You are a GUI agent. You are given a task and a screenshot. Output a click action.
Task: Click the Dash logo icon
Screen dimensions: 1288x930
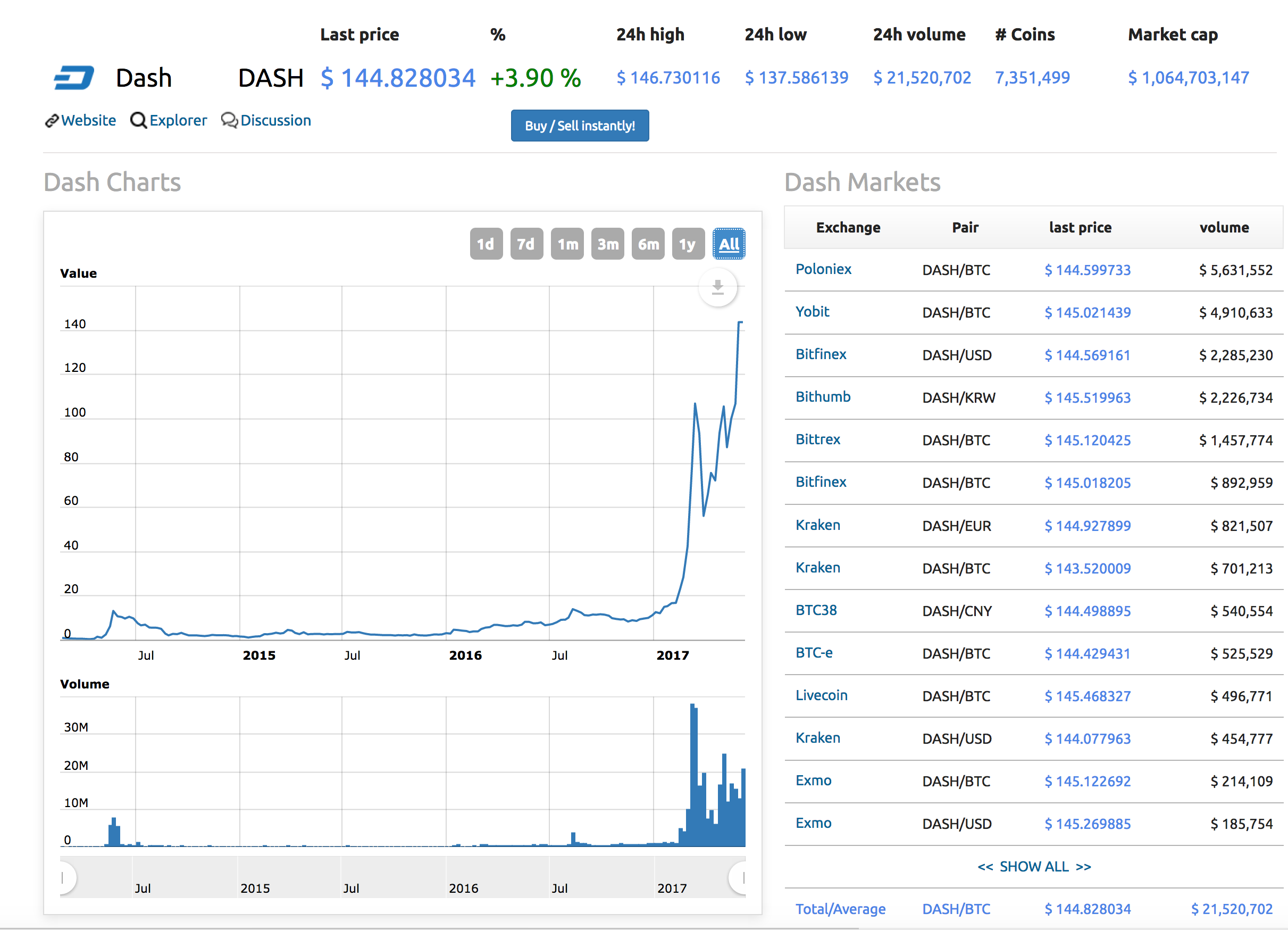click(74, 78)
